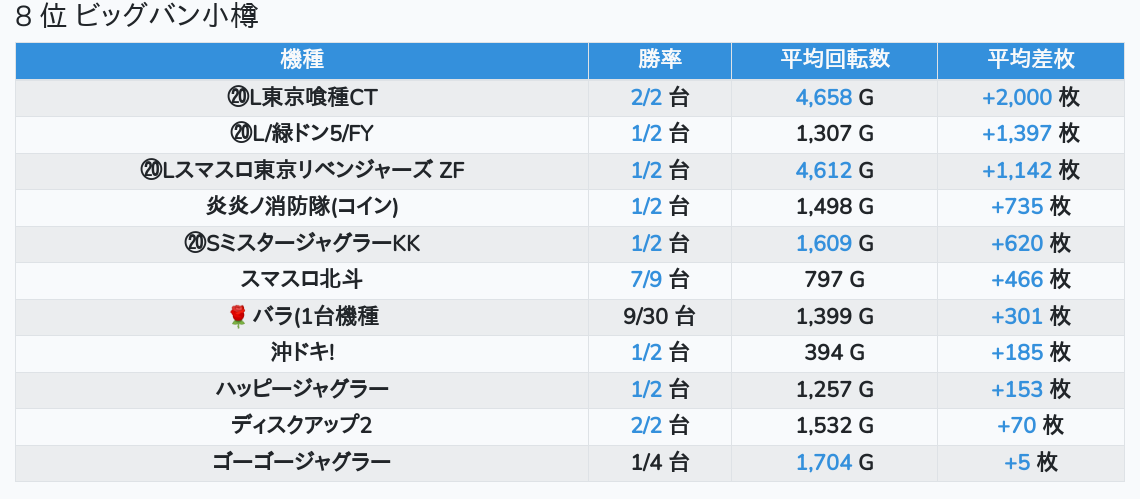Select 炎炎ノ消防隊(コイン) machine name
Viewport: 1140px width, 499px height.
point(302,207)
